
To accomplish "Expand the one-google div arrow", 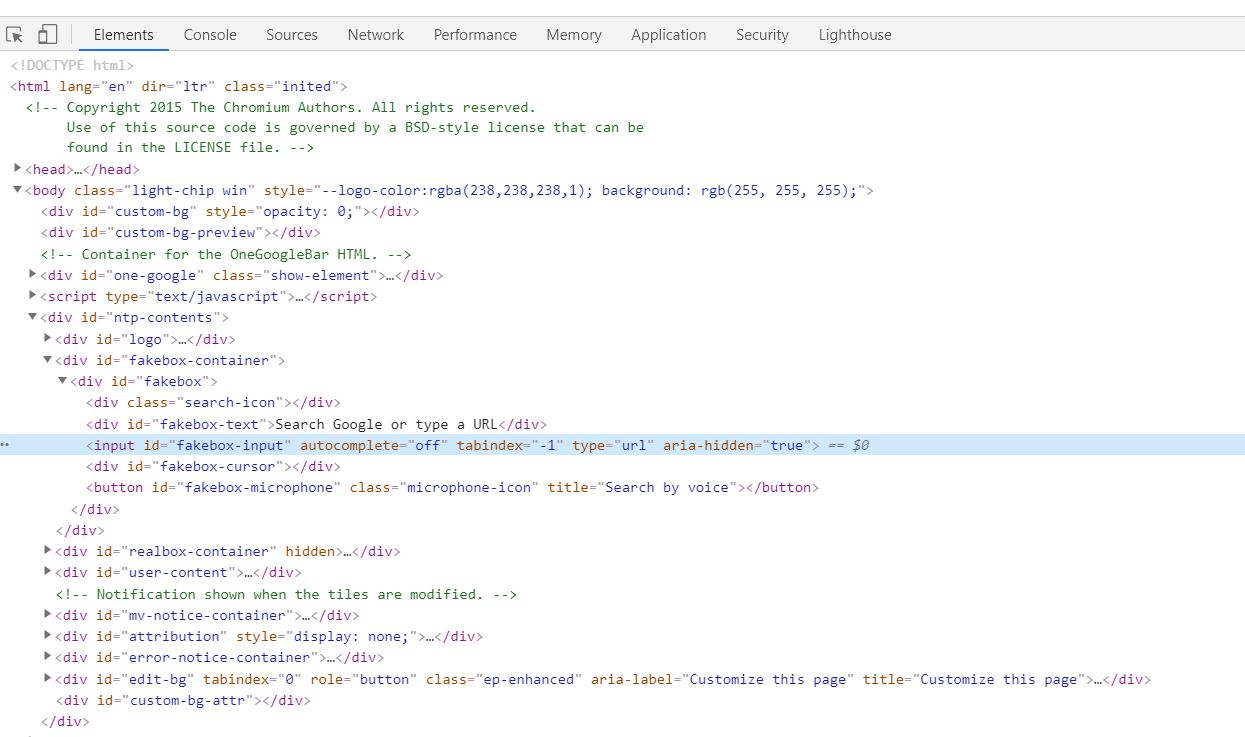I will pos(33,274).
